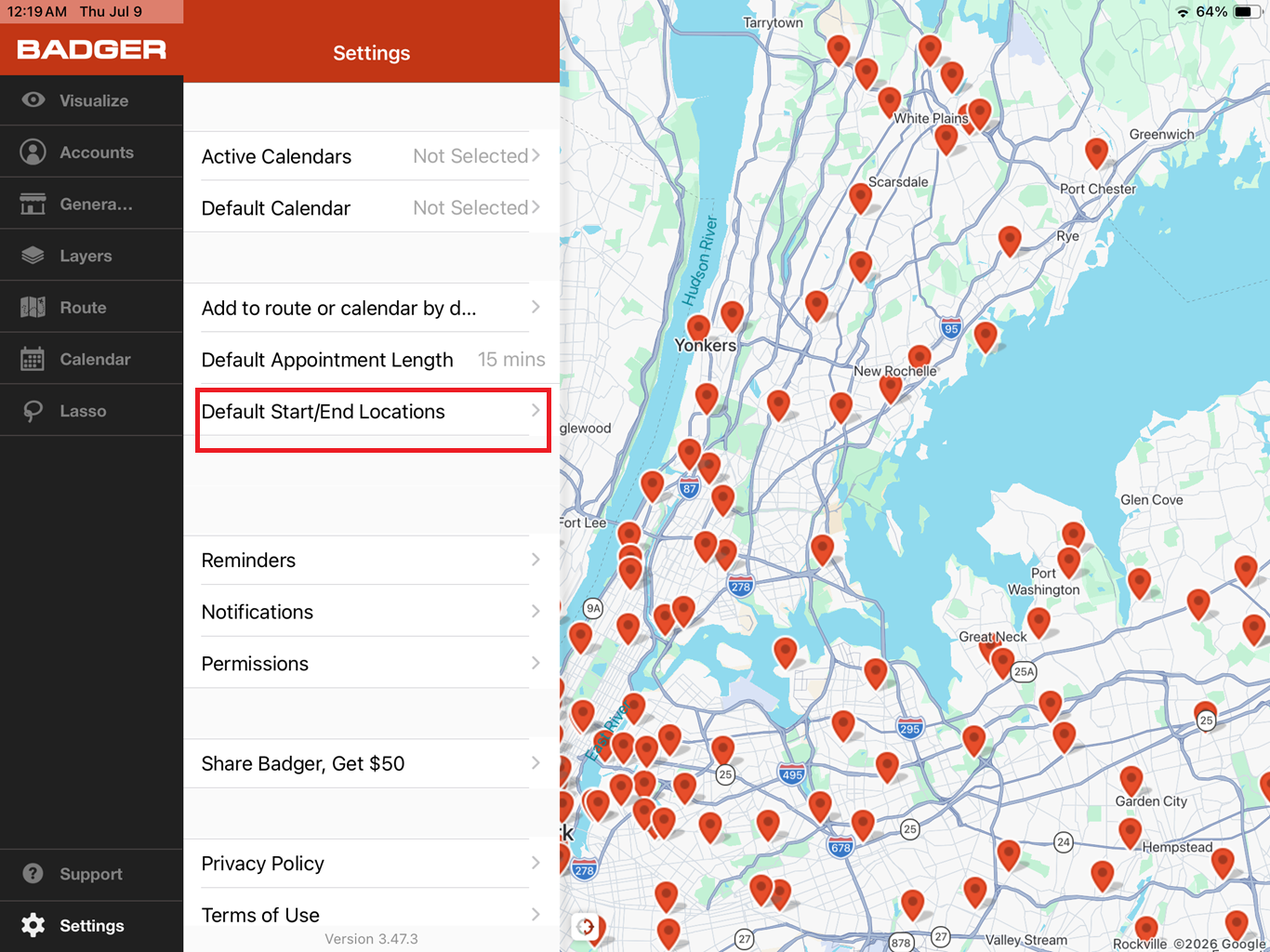
Task: Expand Default Start/End Locations chevron
Action: pos(536,411)
